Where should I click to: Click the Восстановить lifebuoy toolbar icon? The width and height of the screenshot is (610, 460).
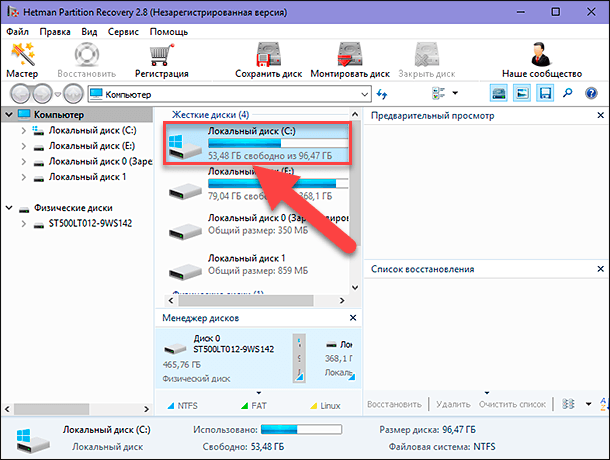tap(86, 54)
